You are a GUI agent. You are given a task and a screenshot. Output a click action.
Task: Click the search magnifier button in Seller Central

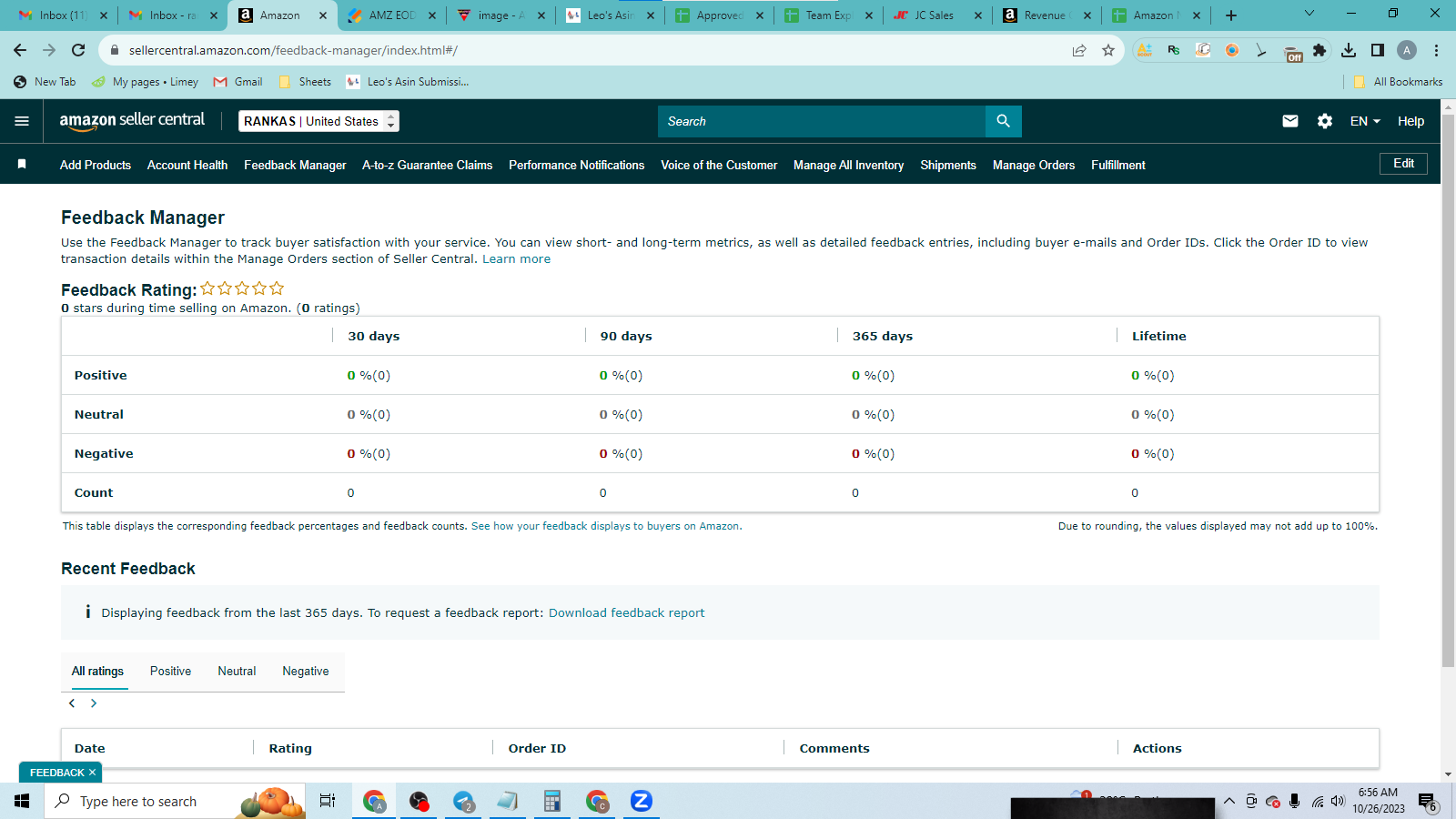tap(1004, 121)
